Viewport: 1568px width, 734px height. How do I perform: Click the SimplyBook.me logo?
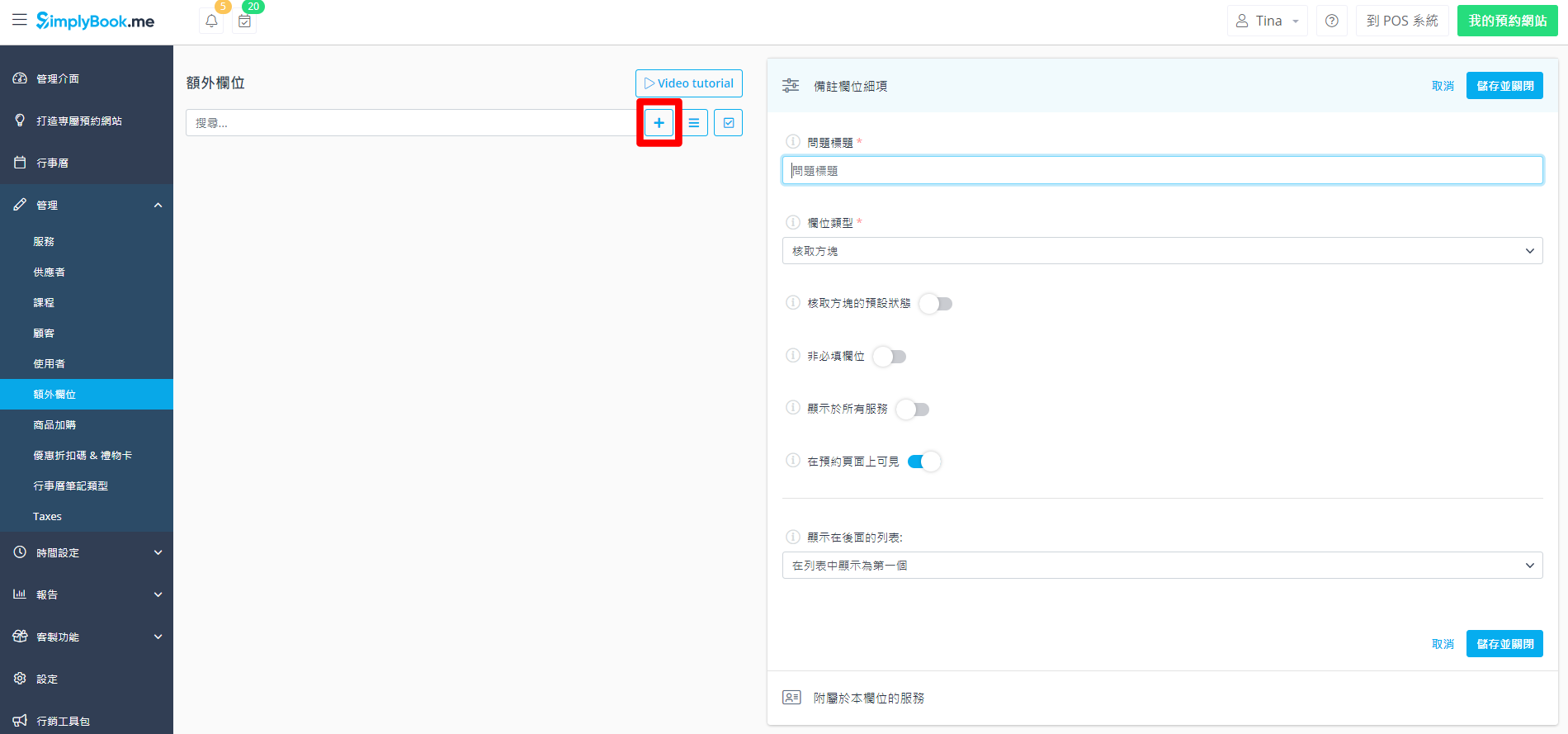pyautogui.click(x=95, y=21)
